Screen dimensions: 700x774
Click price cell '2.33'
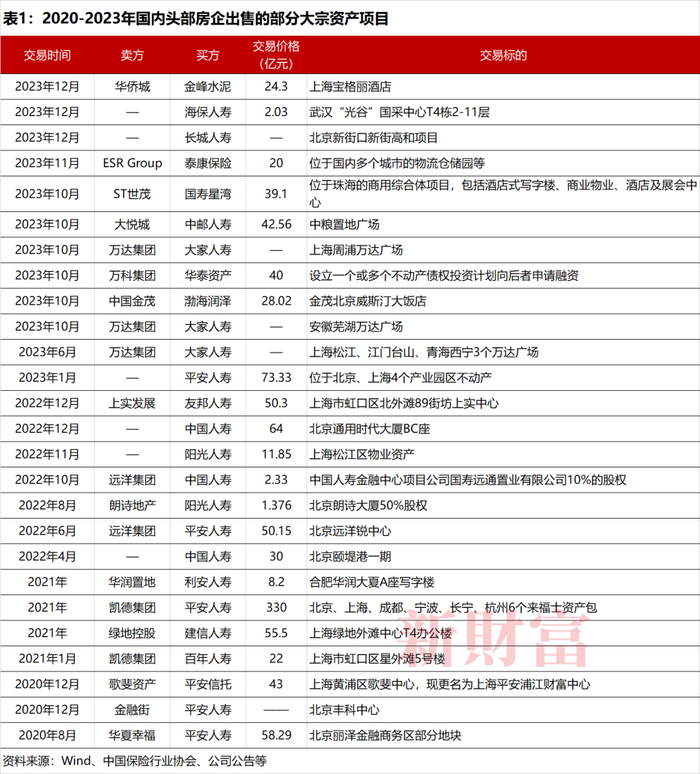pos(276,480)
